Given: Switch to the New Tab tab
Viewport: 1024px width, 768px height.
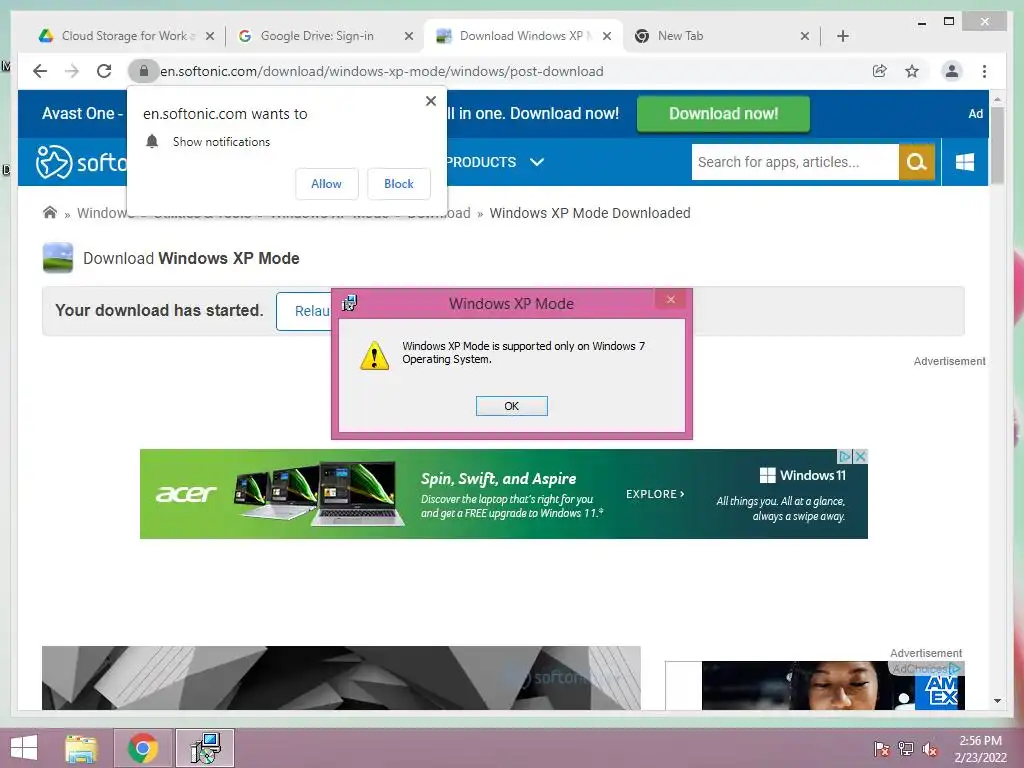Looking at the screenshot, I should [x=722, y=36].
